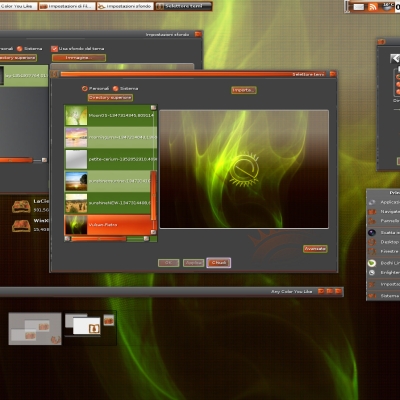The height and width of the screenshot is (400, 400).
Task: Click the scroll-up arrow of the theme list
Action: tap(153, 108)
